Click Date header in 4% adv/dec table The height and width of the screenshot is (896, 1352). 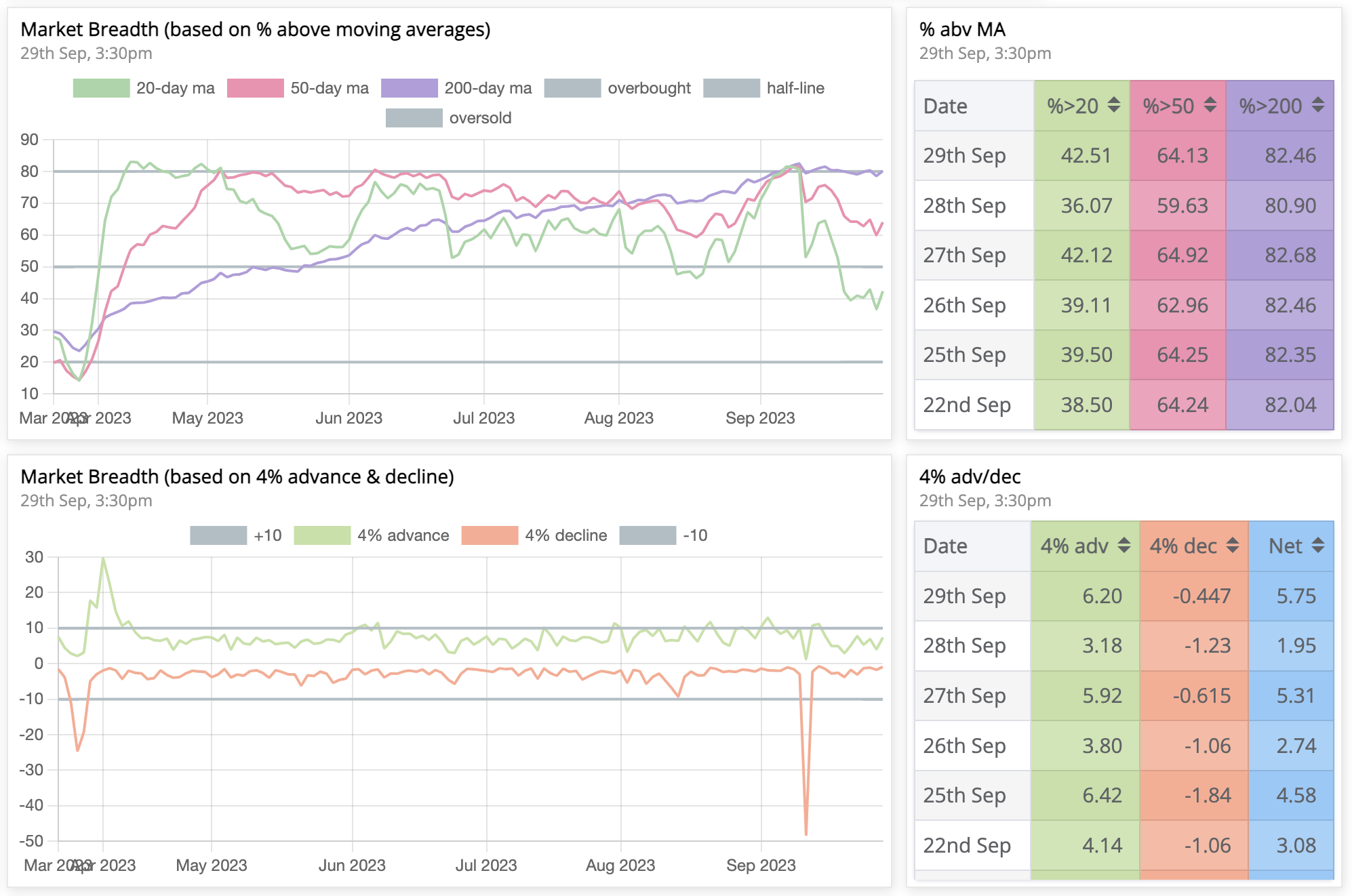(x=945, y=546)
